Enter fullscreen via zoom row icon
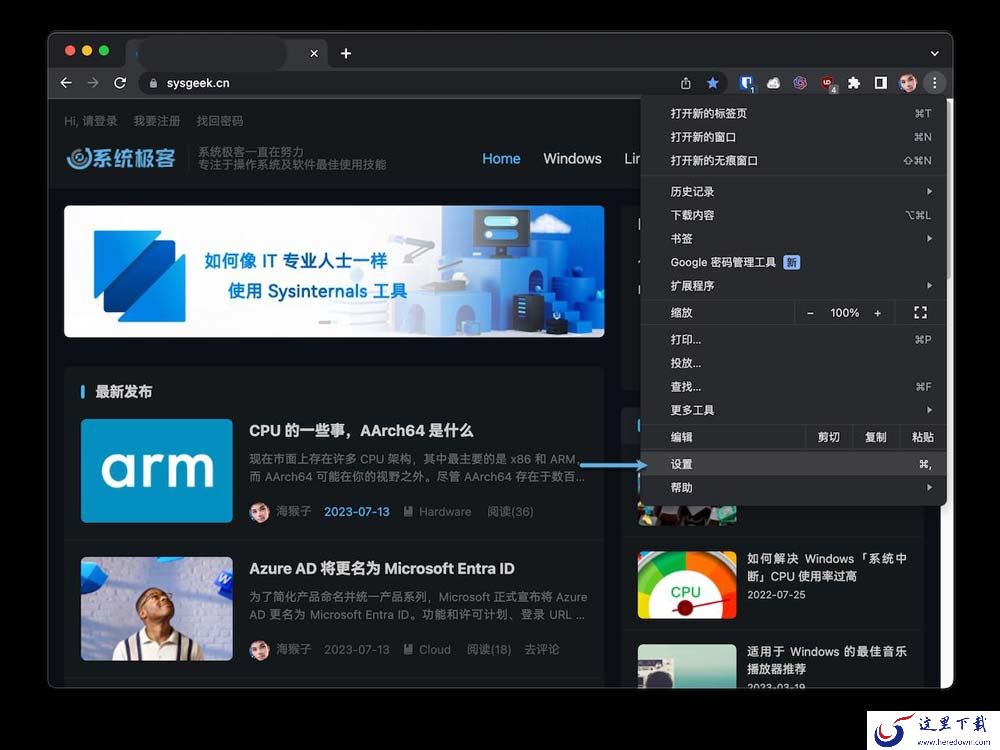The image size is (1000, 750). (920, 312)
